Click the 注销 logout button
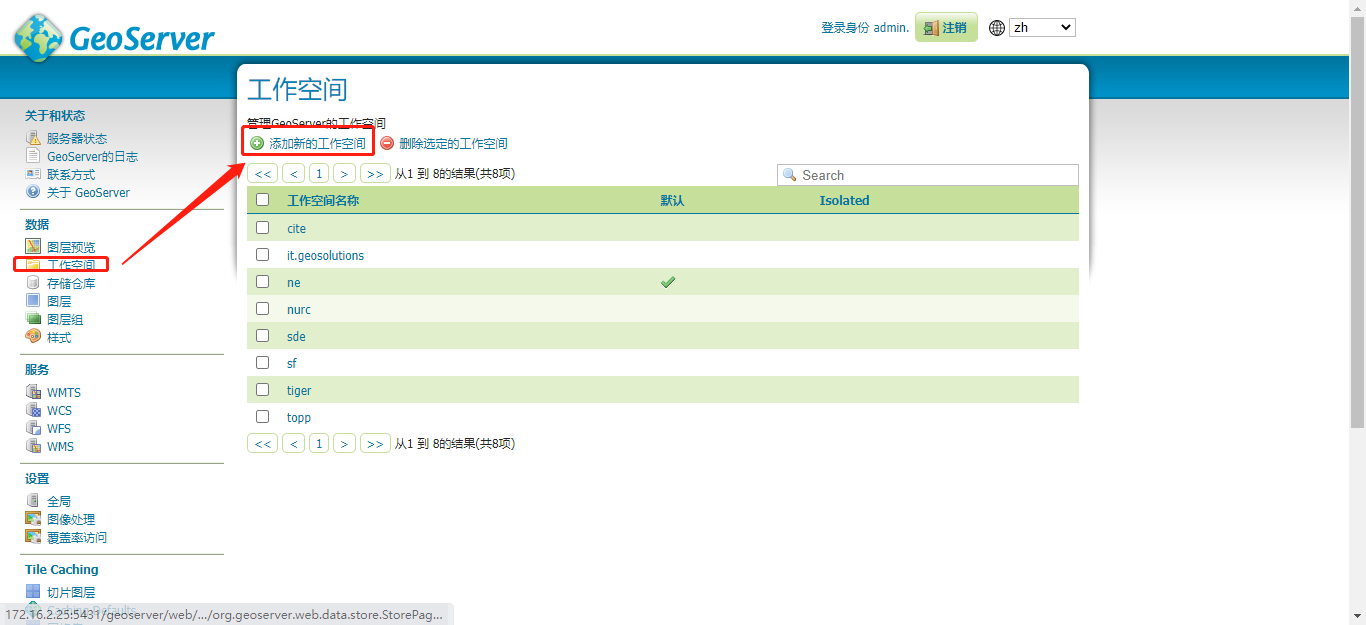This screenshot has width=1366, height=625. tap(946, 28)
